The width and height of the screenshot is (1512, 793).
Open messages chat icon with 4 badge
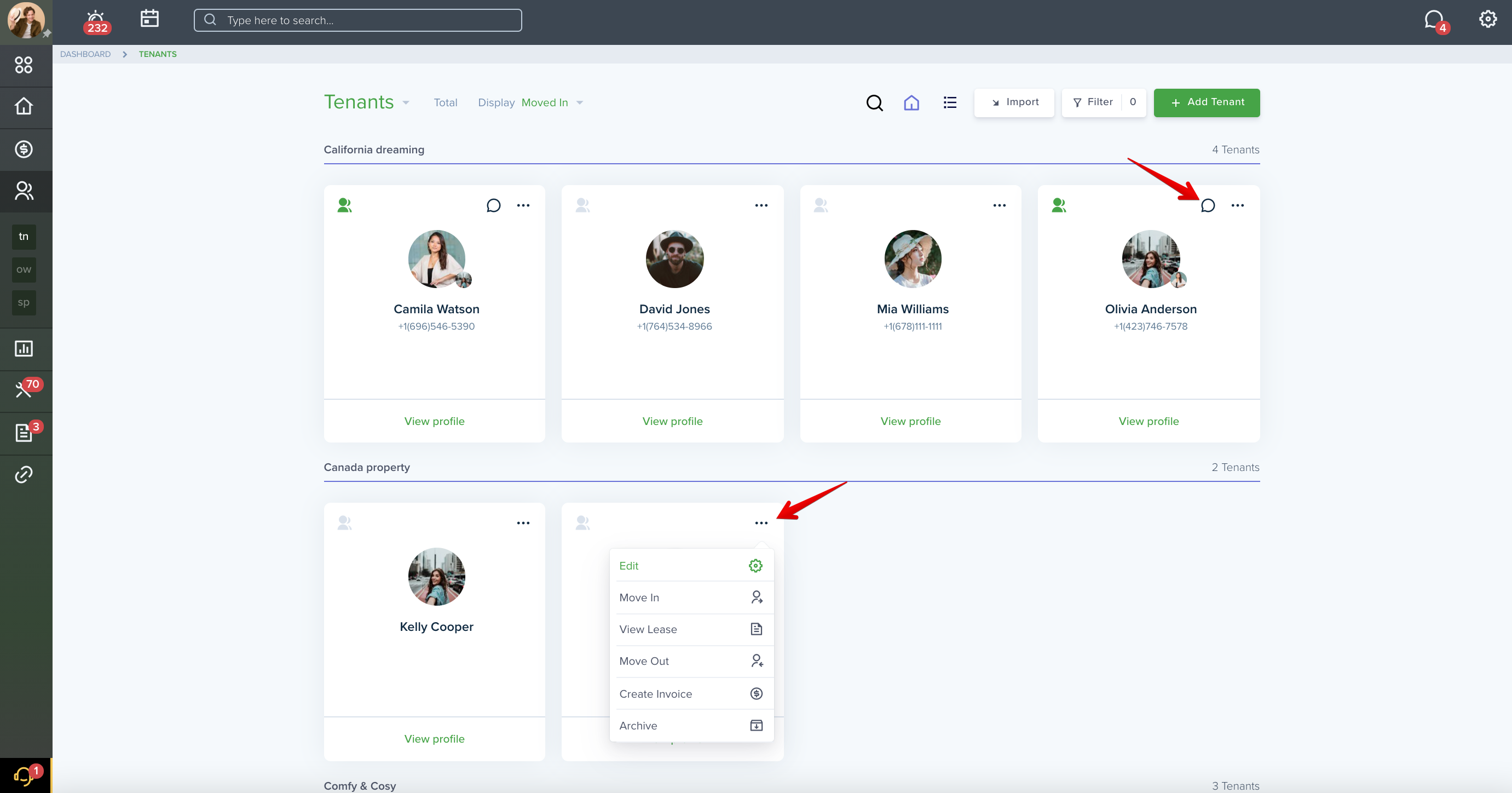pyautogui.click(x=1436, y=21)
